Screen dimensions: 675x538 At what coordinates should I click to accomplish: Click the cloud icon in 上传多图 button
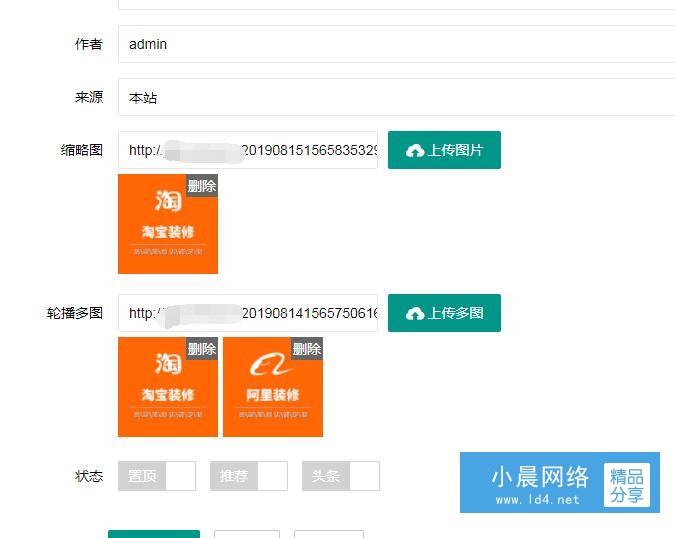click(415, 314)
